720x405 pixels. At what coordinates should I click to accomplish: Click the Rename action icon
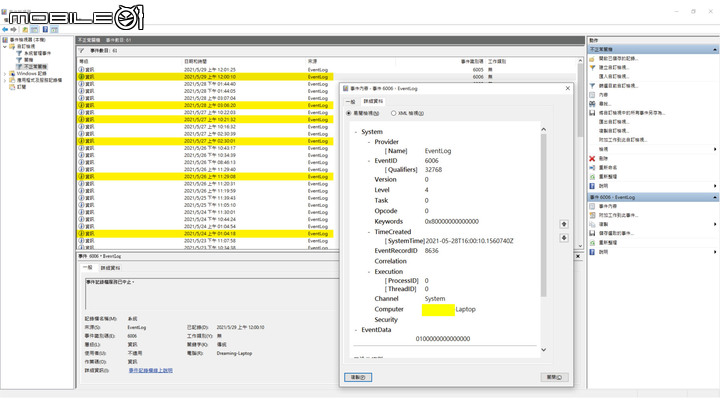[x=592, y=168]
